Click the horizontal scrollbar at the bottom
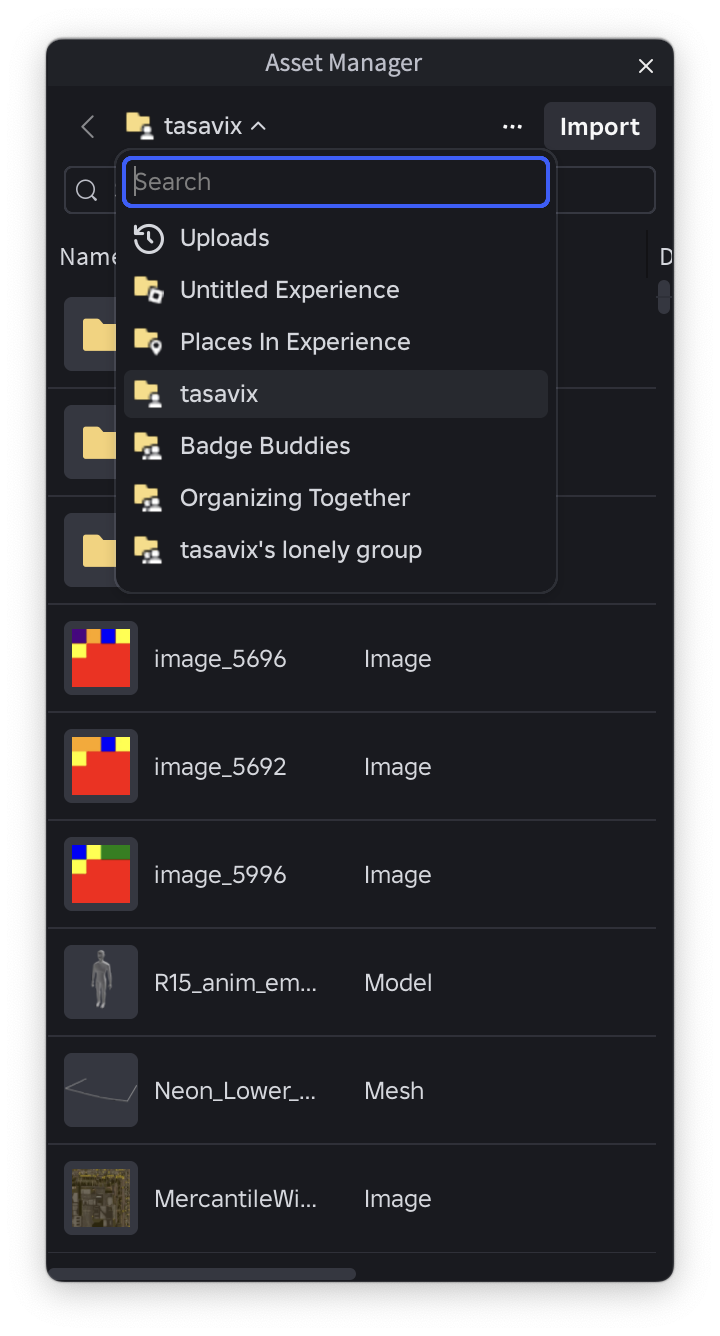The width and height of the screenshot is (720, 1336). pyautogui.click(x=202, y=1274)
